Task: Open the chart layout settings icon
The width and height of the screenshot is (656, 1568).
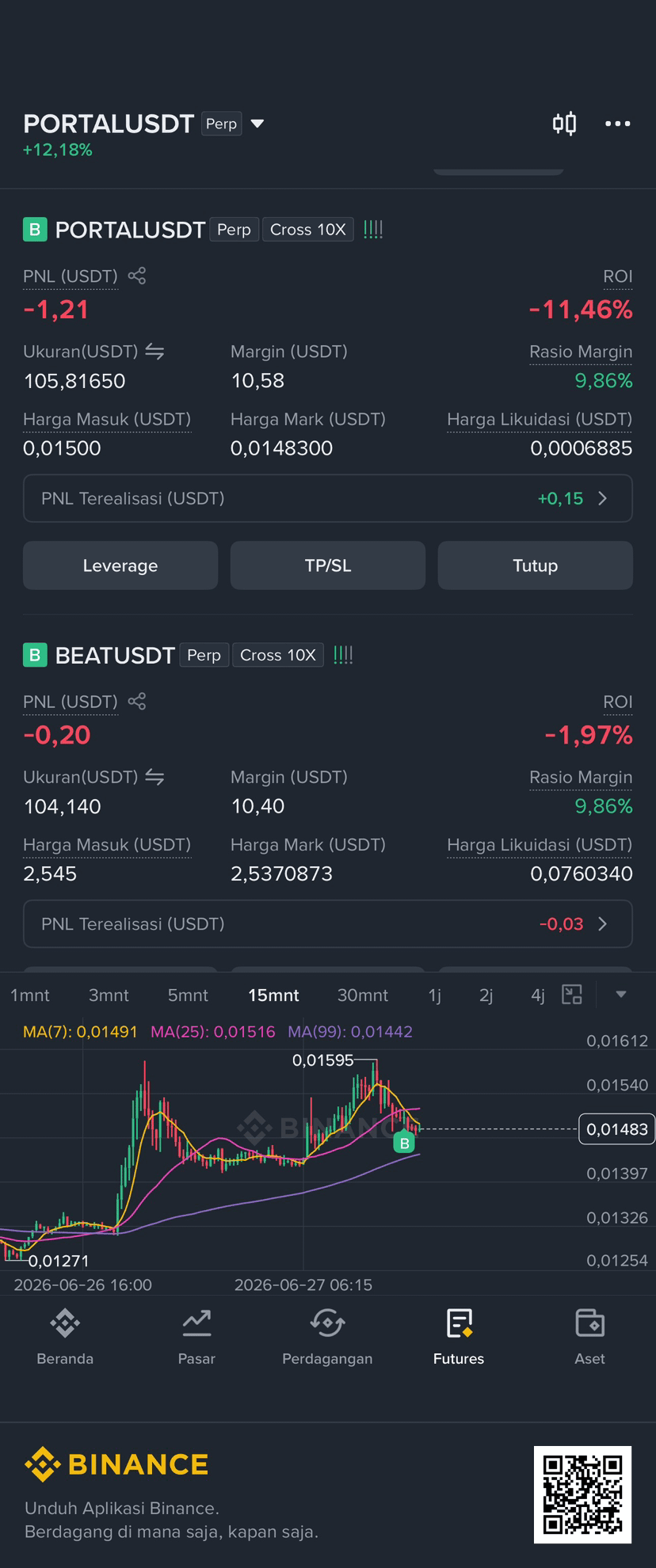Action: pos(572,995)
